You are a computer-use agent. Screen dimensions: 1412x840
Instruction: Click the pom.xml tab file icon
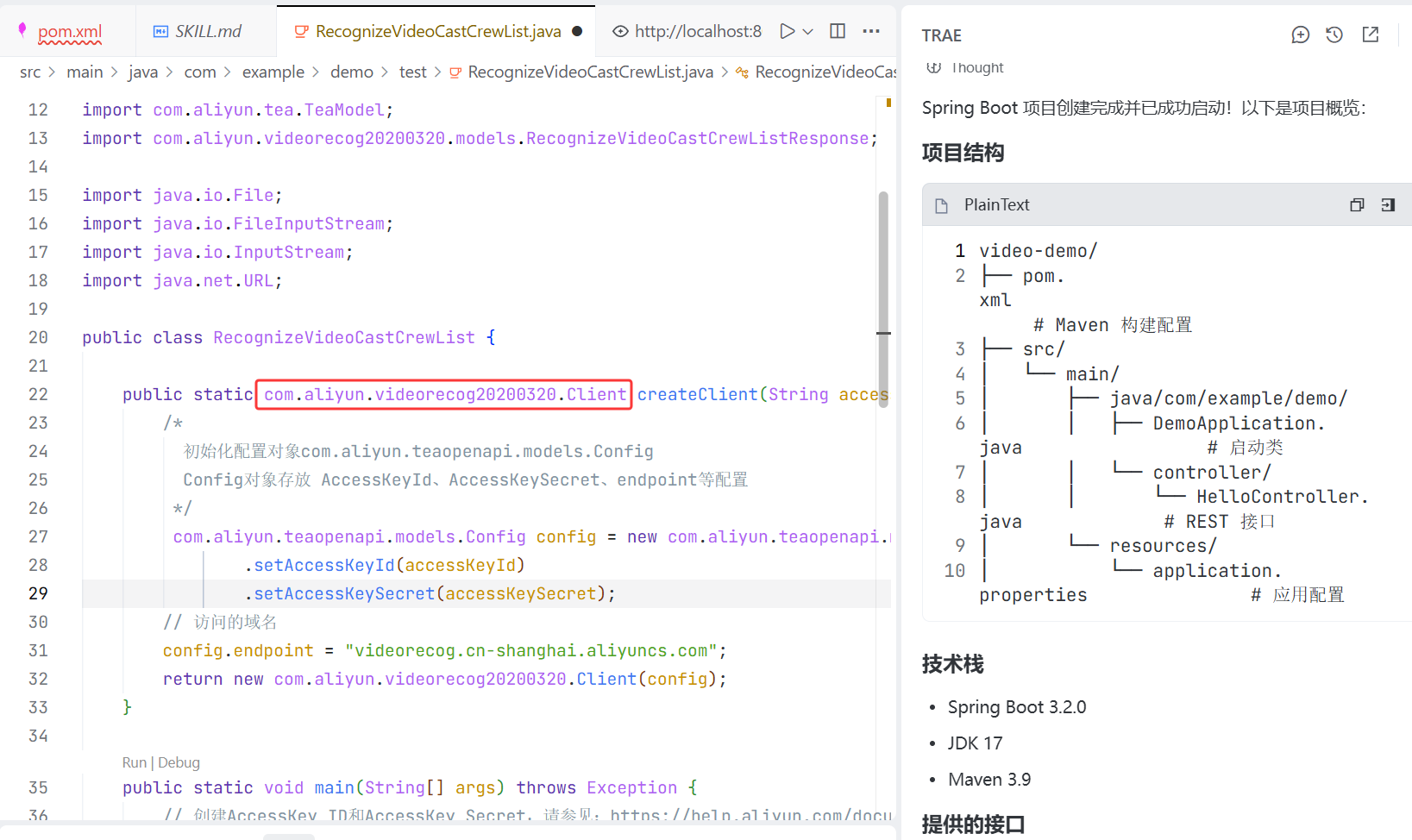[x=22, y=30]
